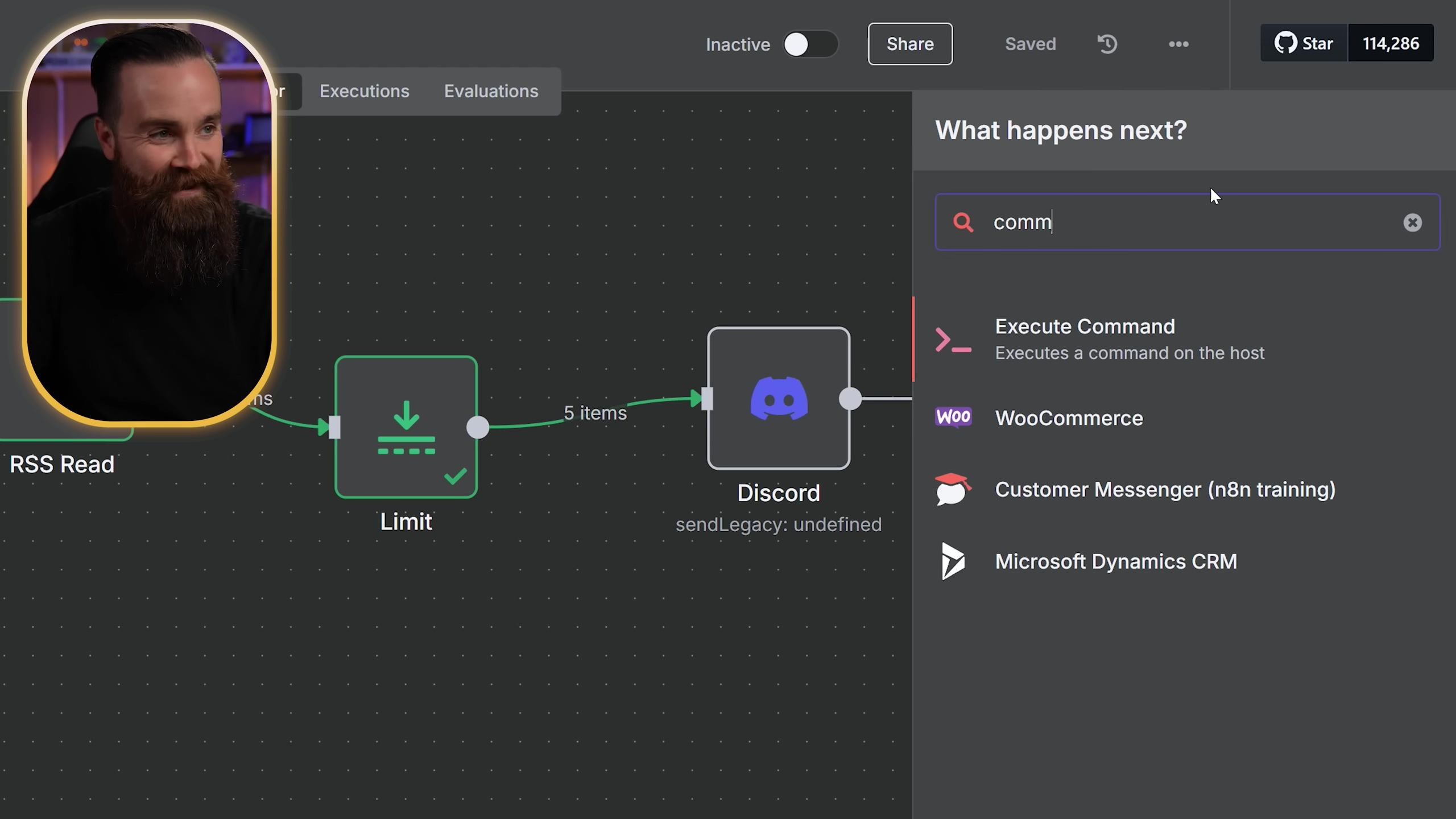Switch to the Evaluations tab

491,91
